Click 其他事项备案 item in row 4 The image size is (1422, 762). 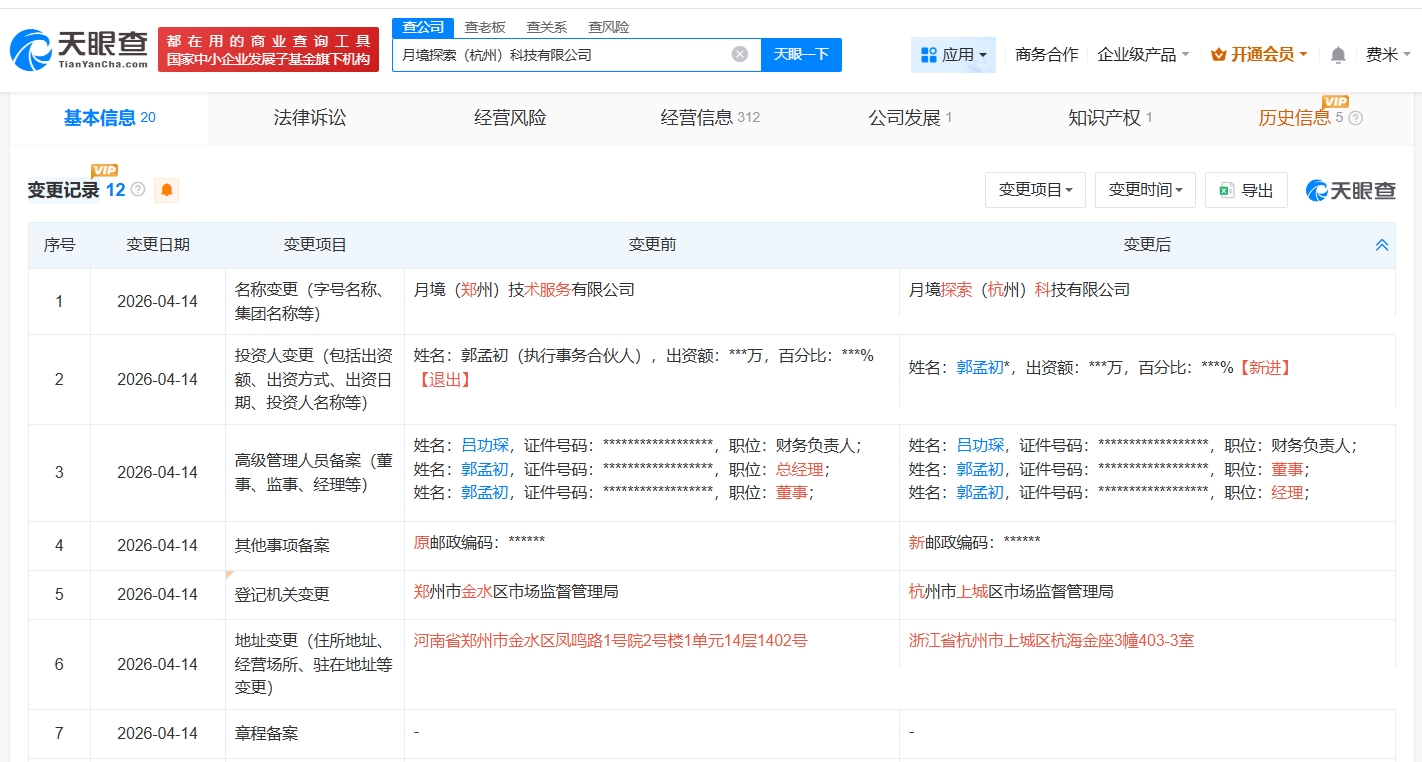tap(282, 546)
